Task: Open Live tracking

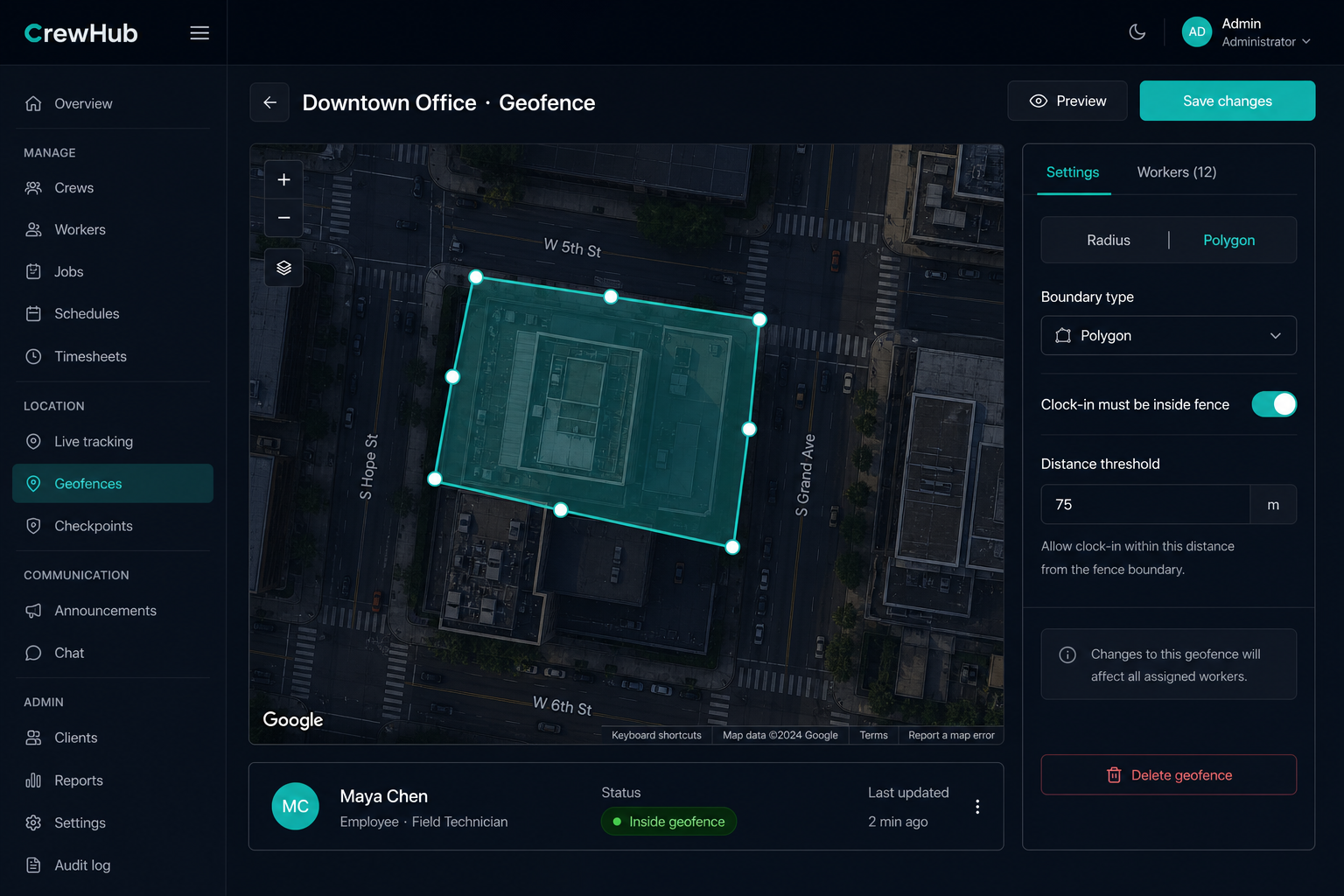Action: 113,442
